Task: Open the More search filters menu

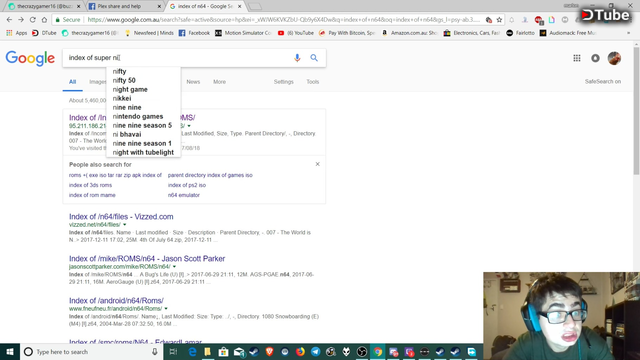Action: coord(219,82)
